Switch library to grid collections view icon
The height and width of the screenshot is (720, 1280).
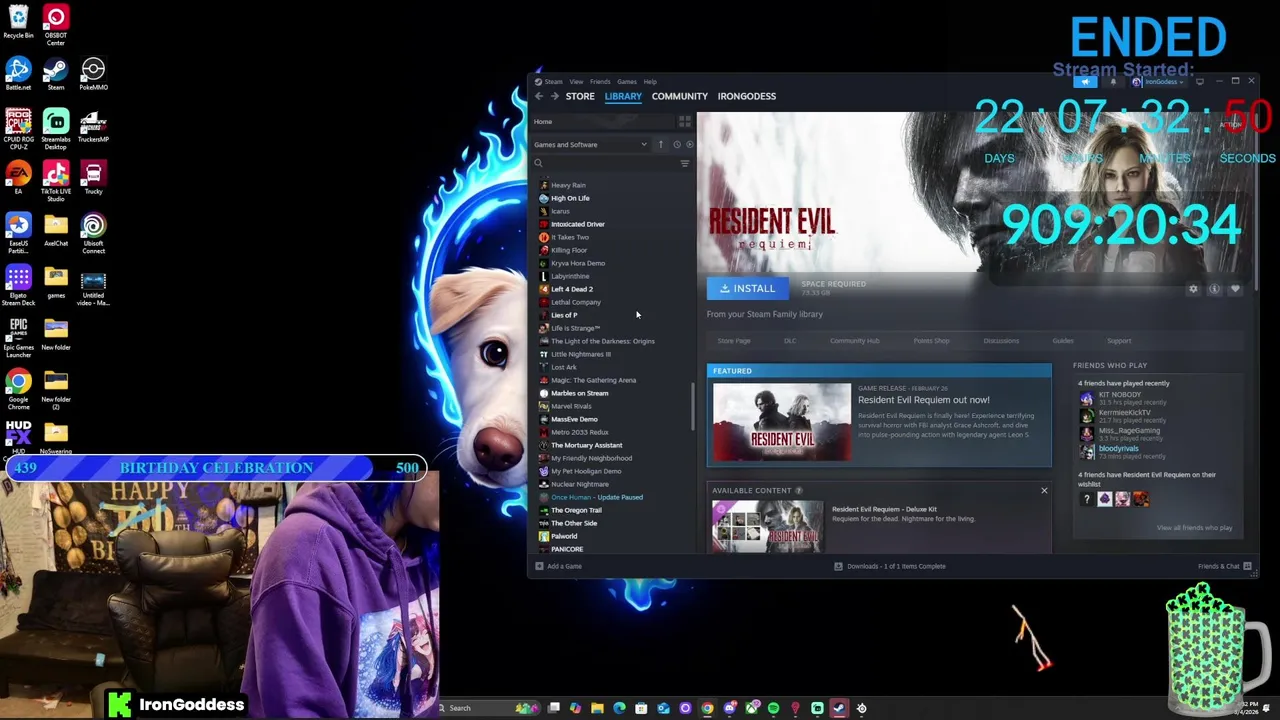685,122
